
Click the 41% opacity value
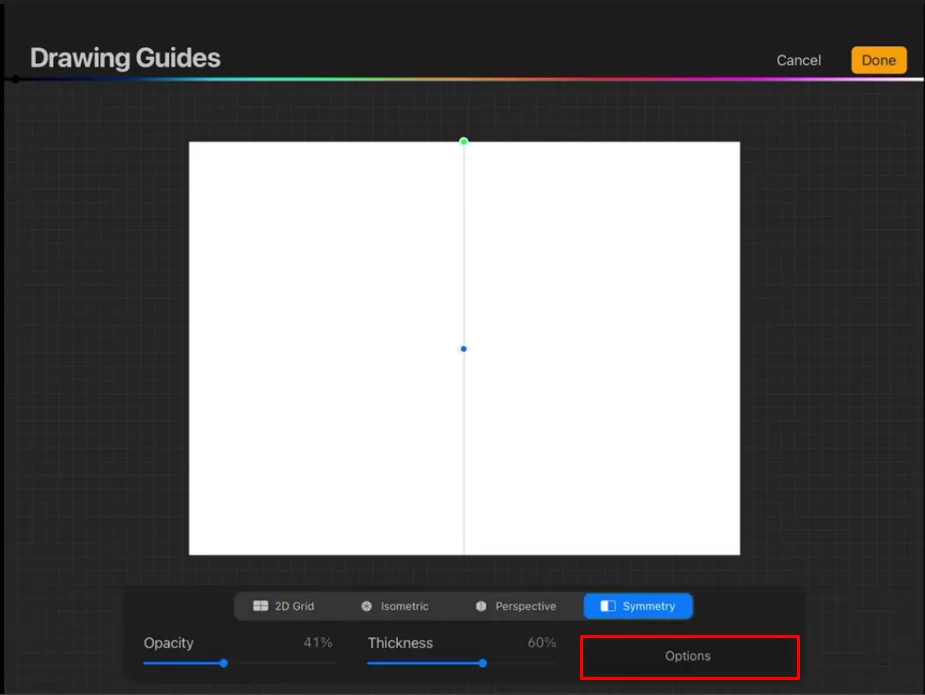click(x=317, y=642)
